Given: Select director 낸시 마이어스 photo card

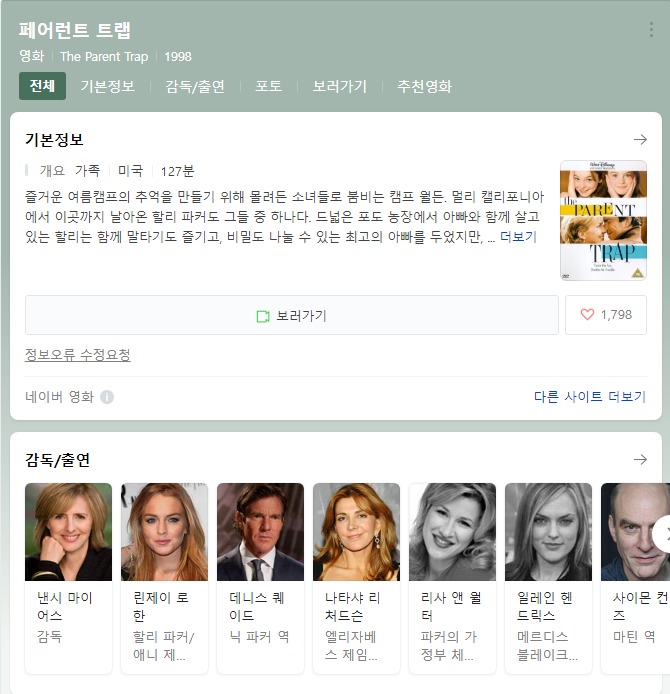Looking at the screenshot, I should (x=68, y=532).
